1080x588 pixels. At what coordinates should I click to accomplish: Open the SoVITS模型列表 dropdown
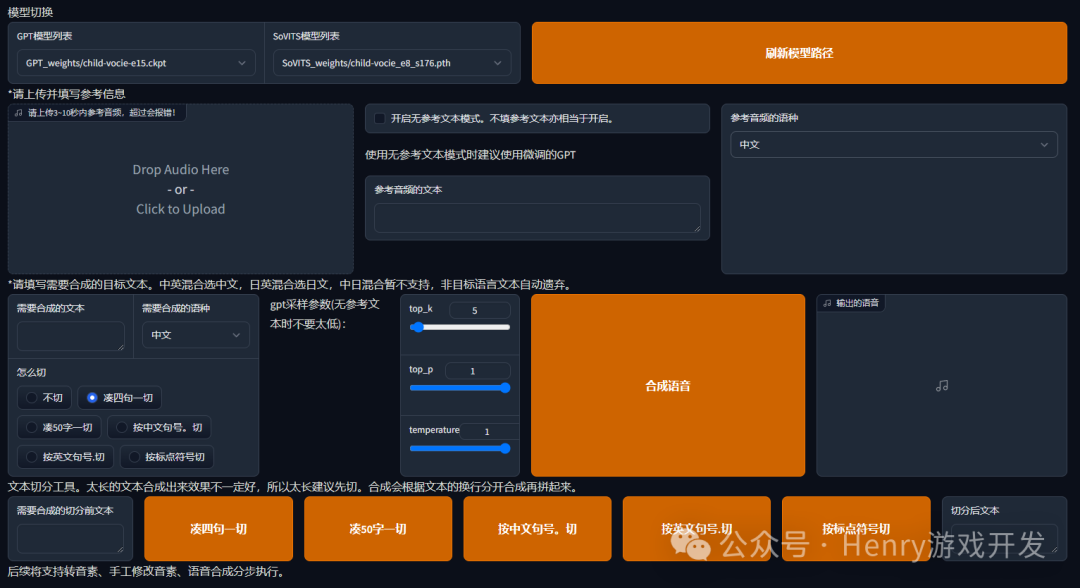[392, 62]
